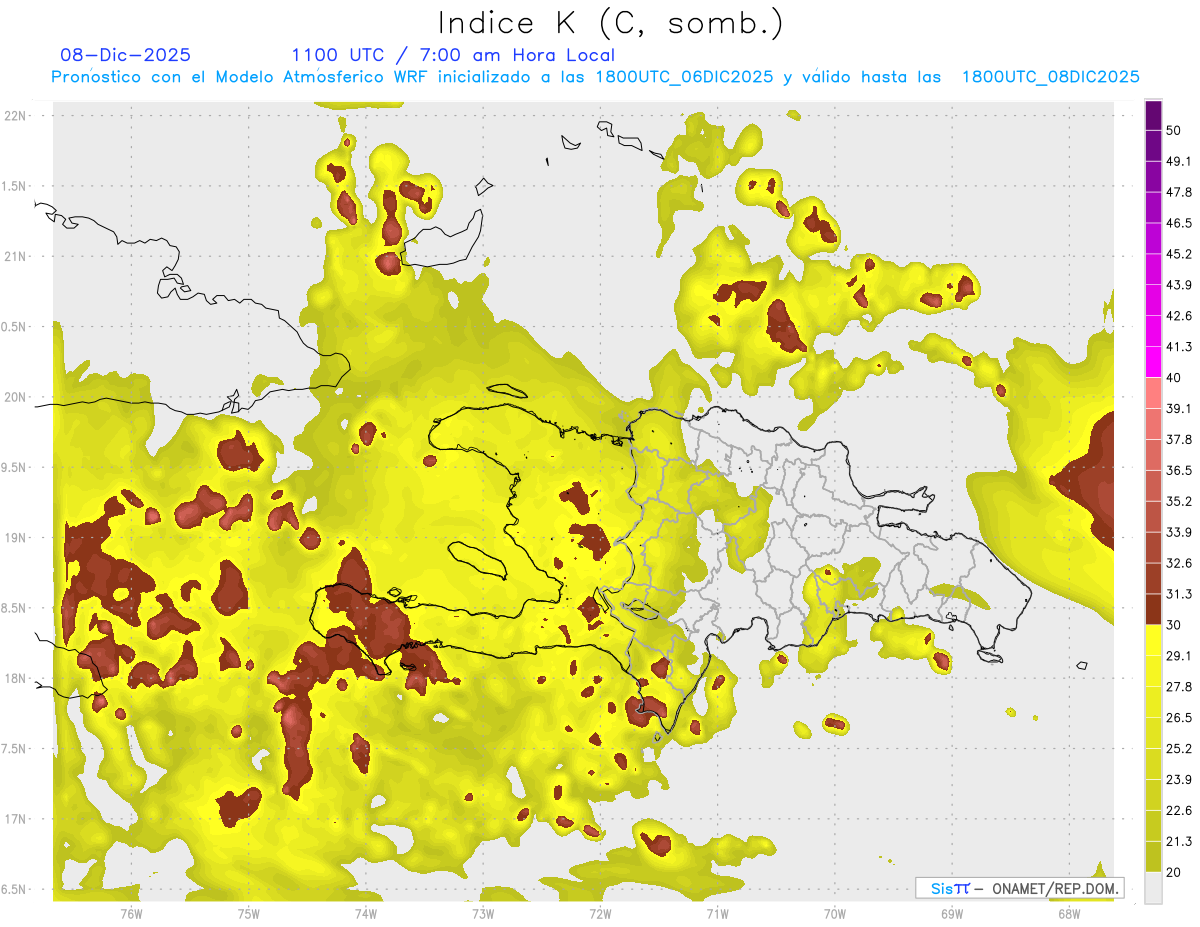
Task: Click the colorbar value "29.1"
Action: pos(1179,655)
